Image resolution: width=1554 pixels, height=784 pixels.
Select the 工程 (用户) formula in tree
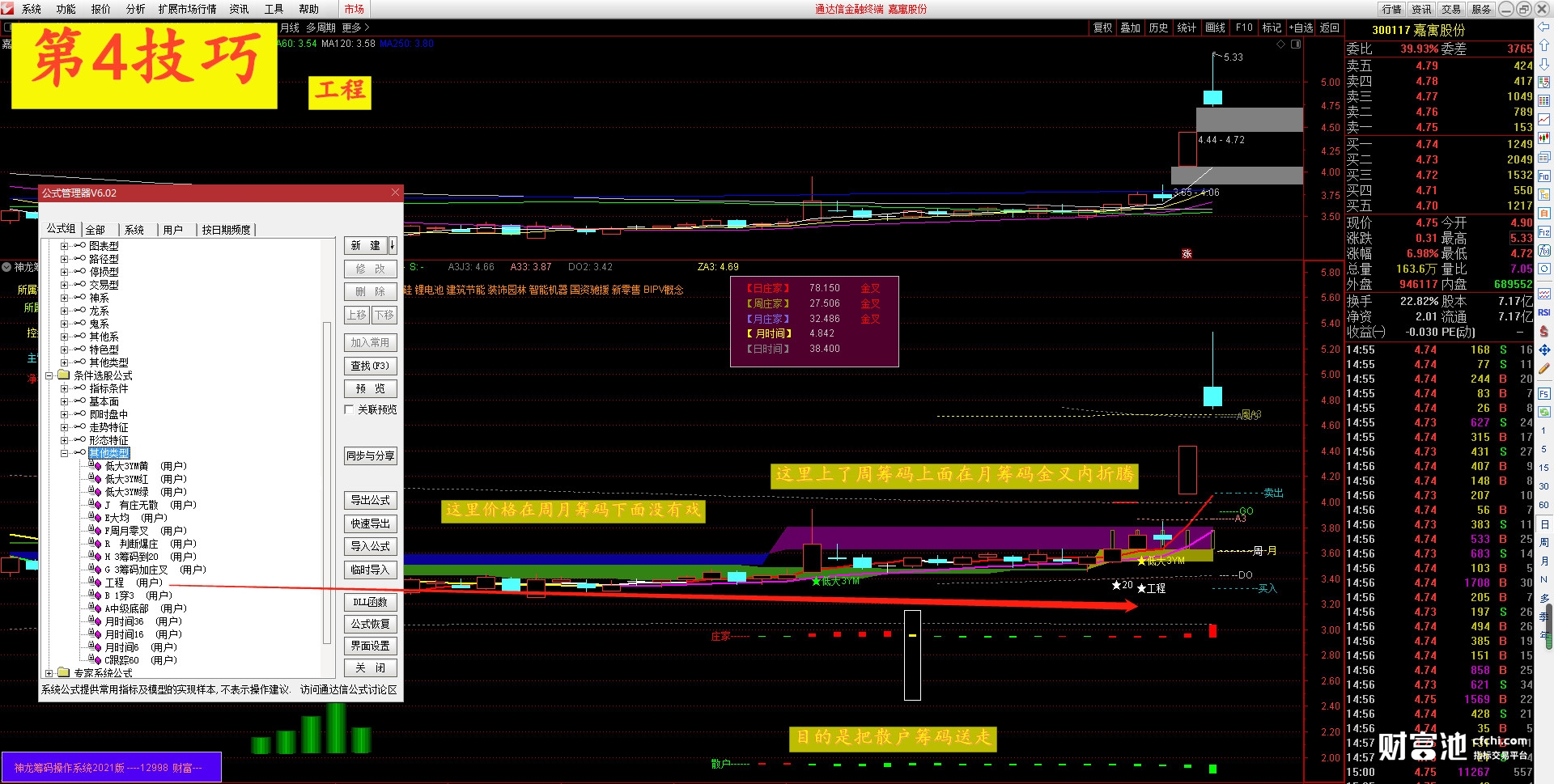pos(133,583)
